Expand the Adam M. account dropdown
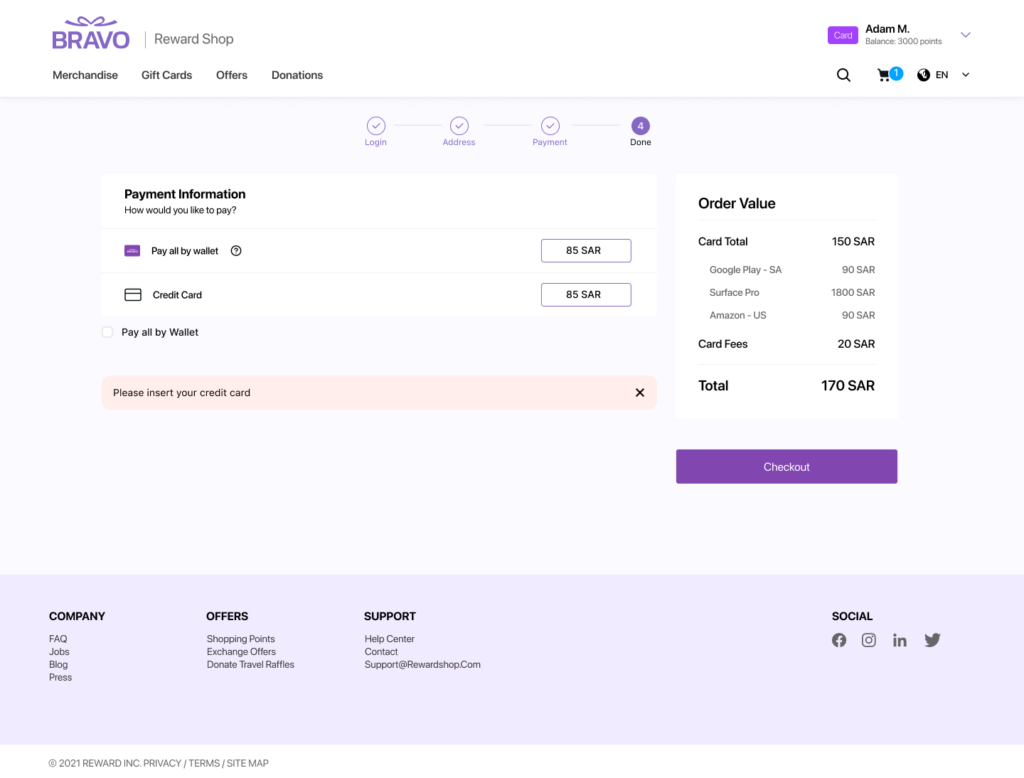1024x778 pixels. coord(965,35)
